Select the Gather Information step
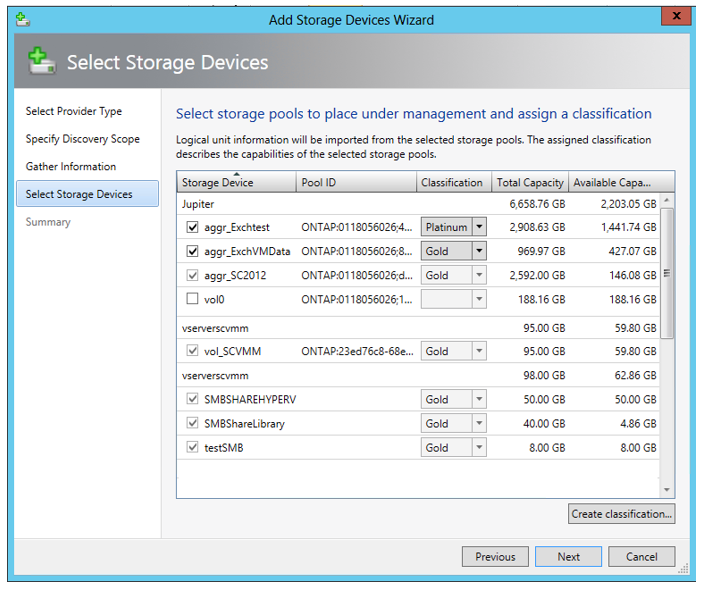This screenshot has height=589, width=702. [71, 167]
